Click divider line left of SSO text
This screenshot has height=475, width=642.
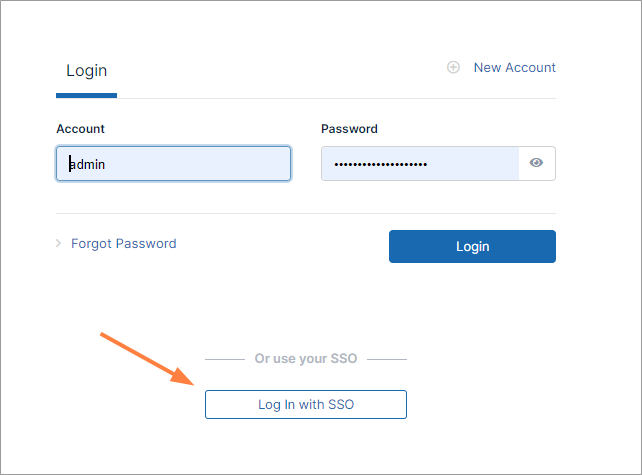click(x=224, y=359)
